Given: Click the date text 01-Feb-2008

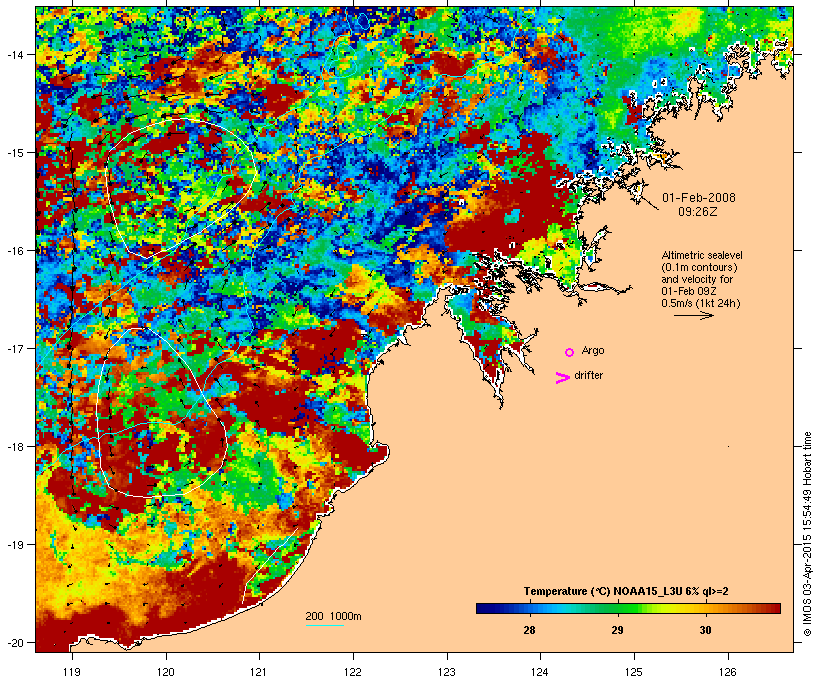Looking at the screenshot, I should [x=699, y=198].
